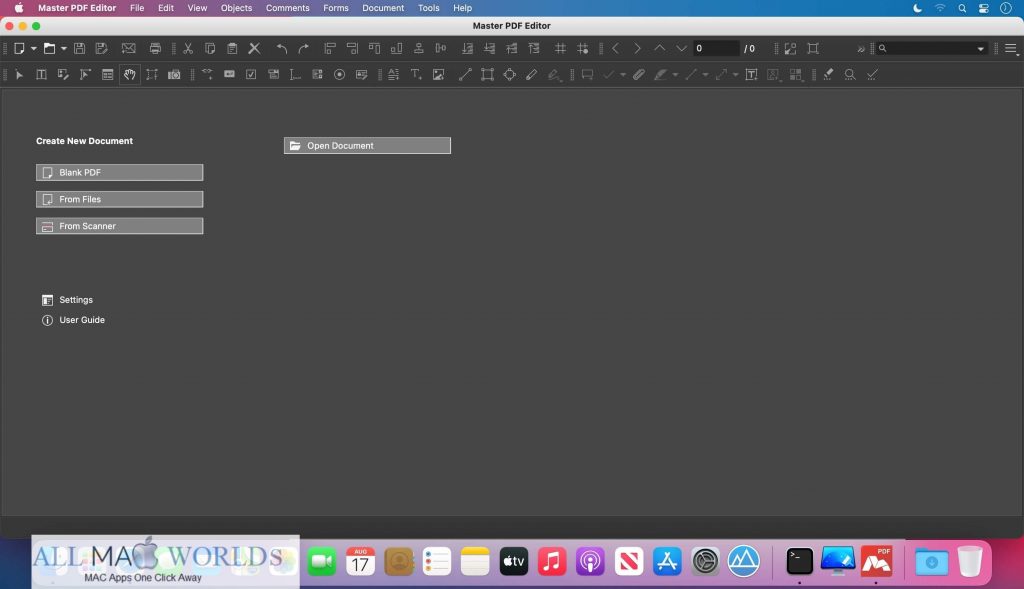1024x589 pixels.
Task: Select the Text box tool
Action: coord(751,74)
